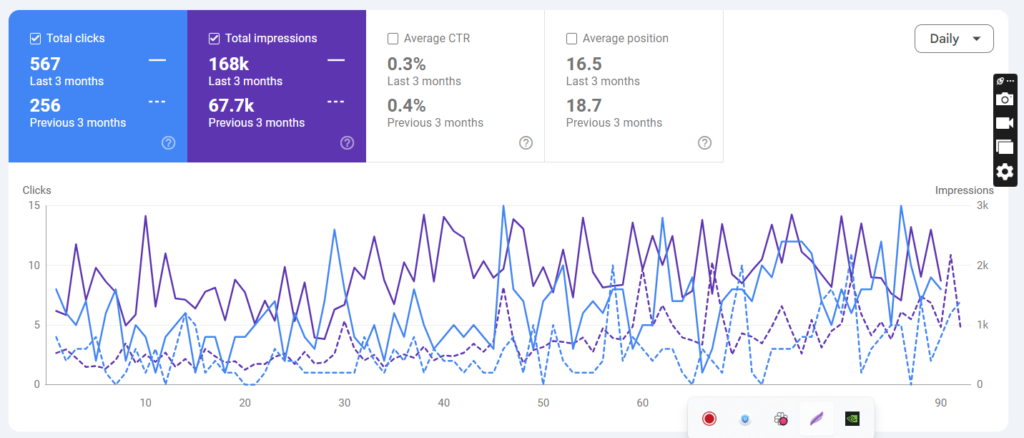
Task: Uncheck the Total impressions checkbox
Action: click(215, 39)
